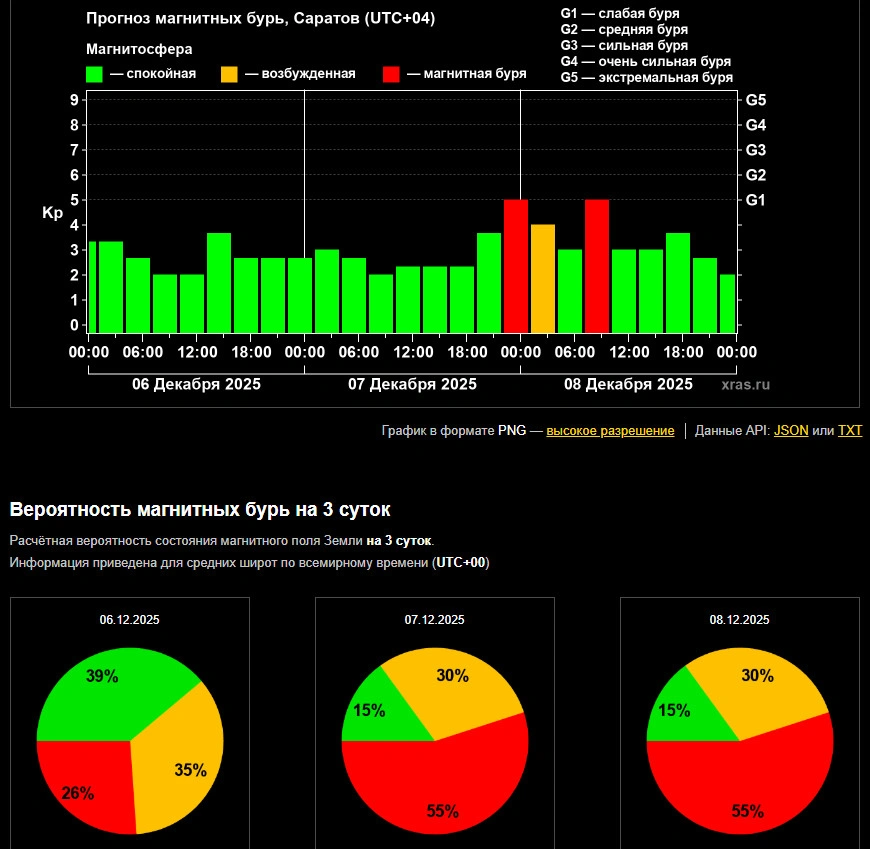Image resolution: width=870 pixels, height=849 pixels.
Task: Click the "06 Декабря 2025" axis date label
Action: point(196,384)
